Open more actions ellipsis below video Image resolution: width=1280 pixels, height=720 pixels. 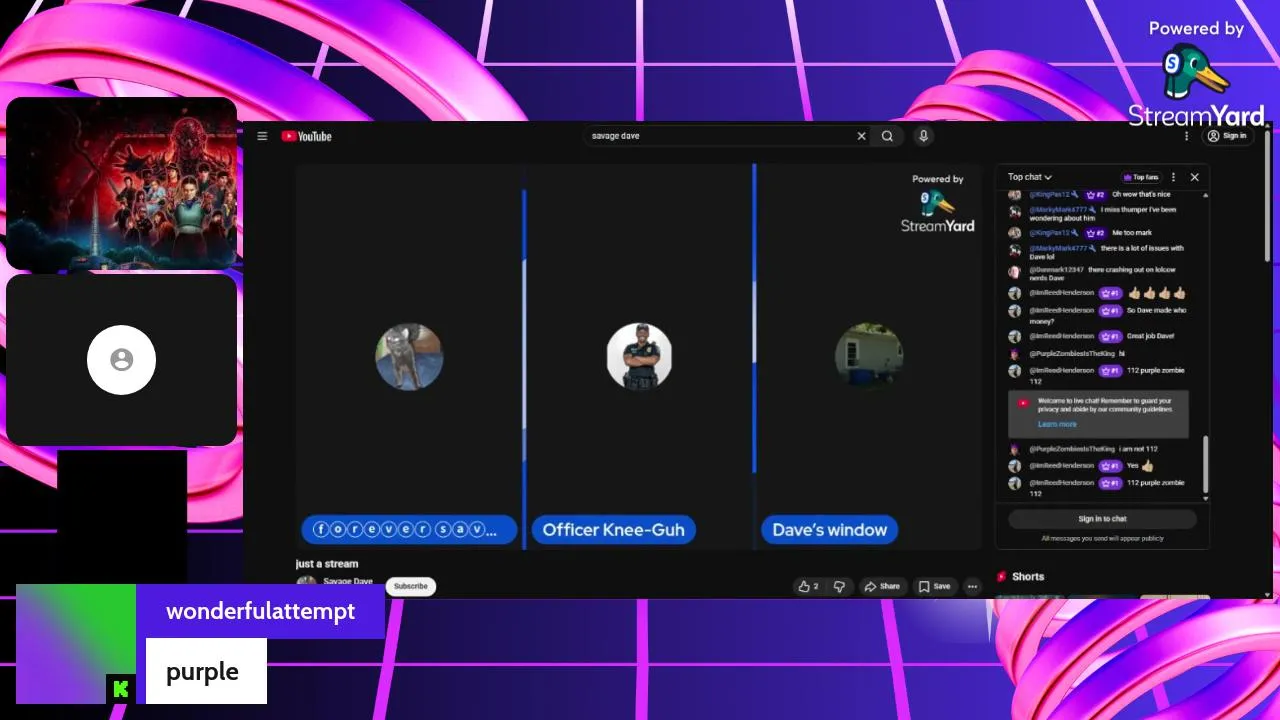pyautogui.click(x=972, y=587)
